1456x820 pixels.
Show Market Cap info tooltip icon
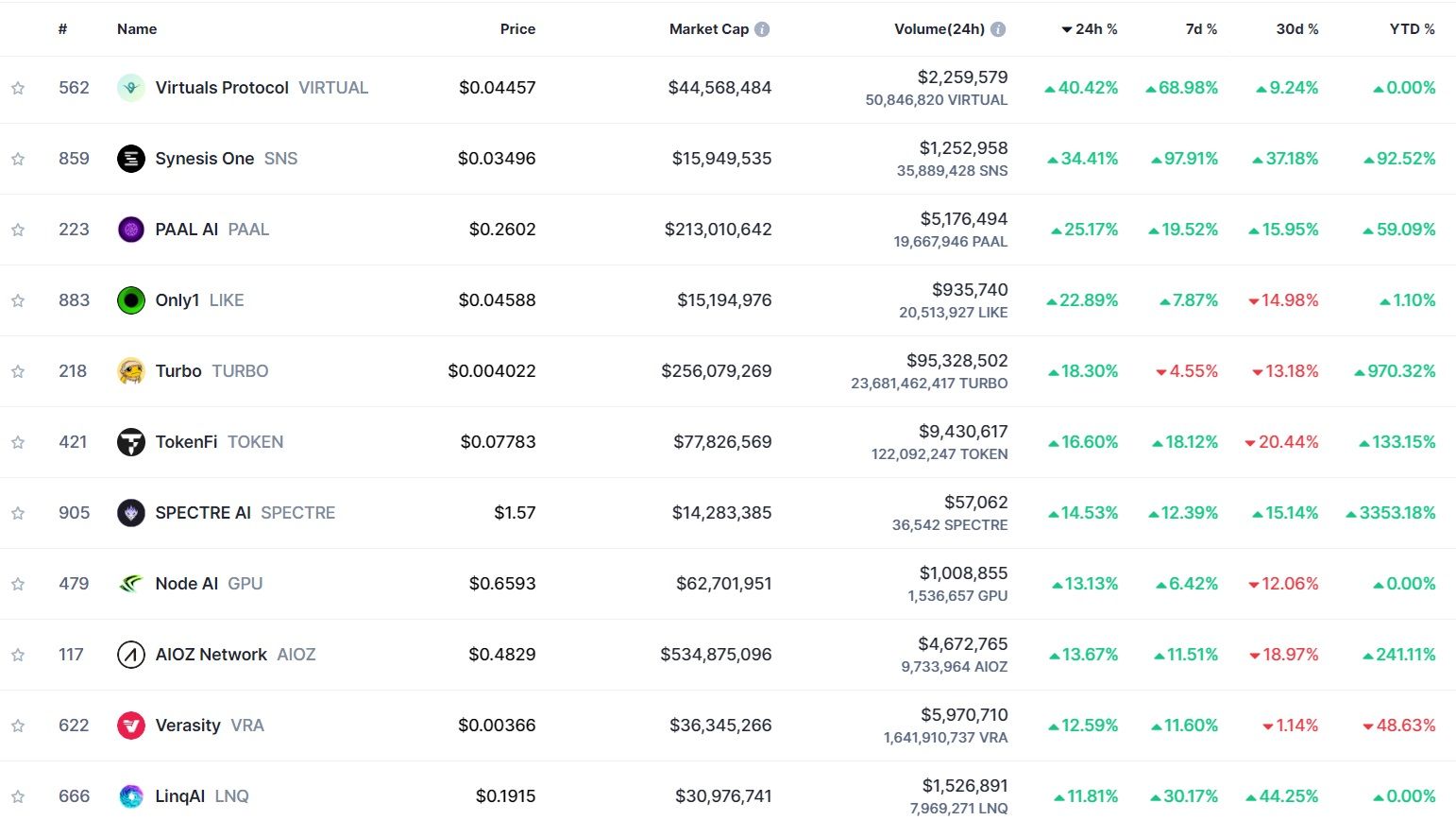[x=762, y=29]
